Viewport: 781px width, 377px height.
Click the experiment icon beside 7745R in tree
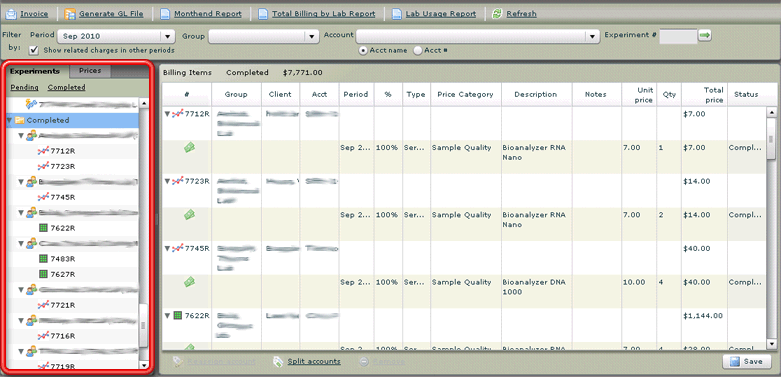(43, 197)
